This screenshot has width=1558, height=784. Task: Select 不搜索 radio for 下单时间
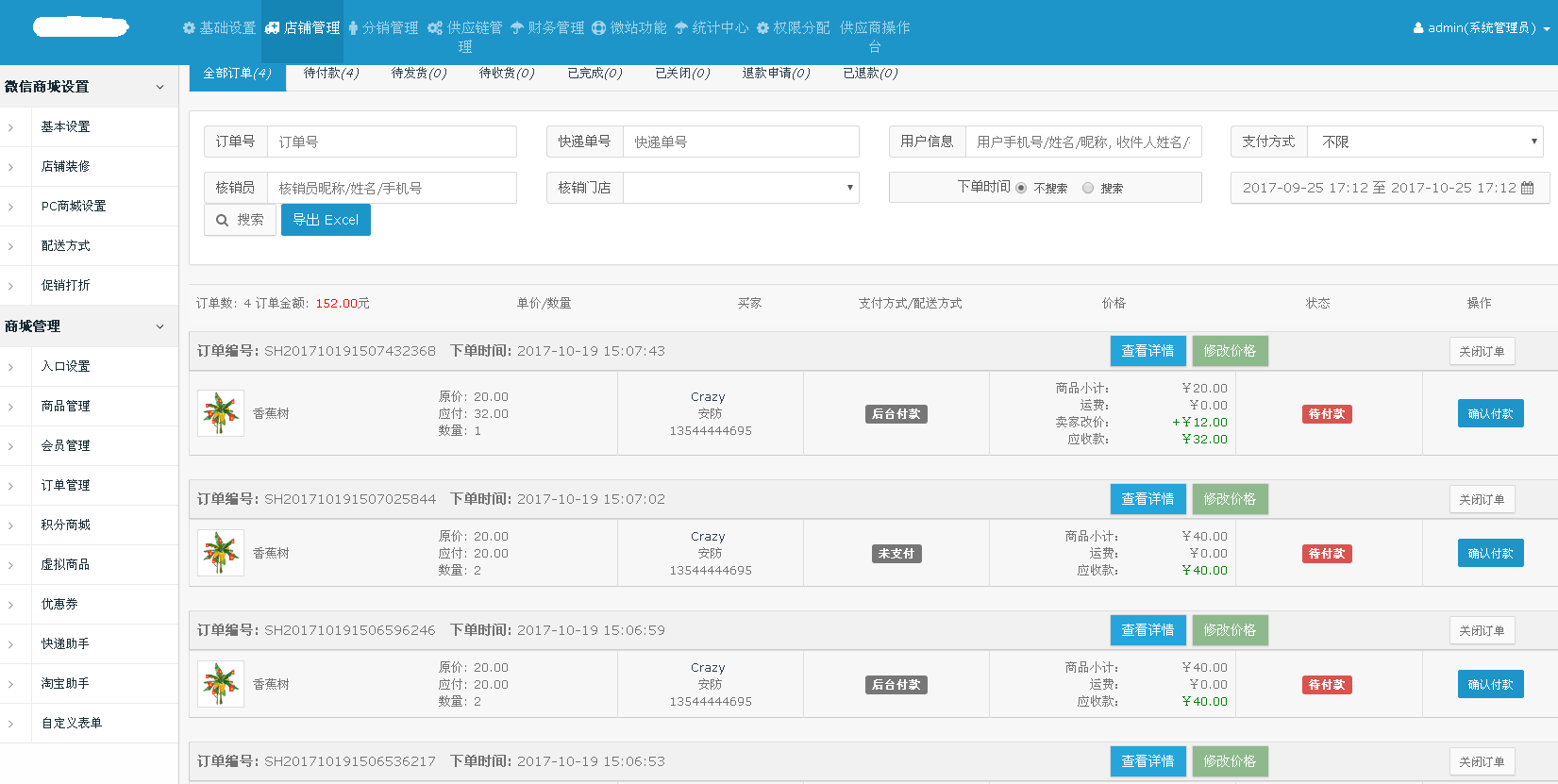pos(1021,188)
